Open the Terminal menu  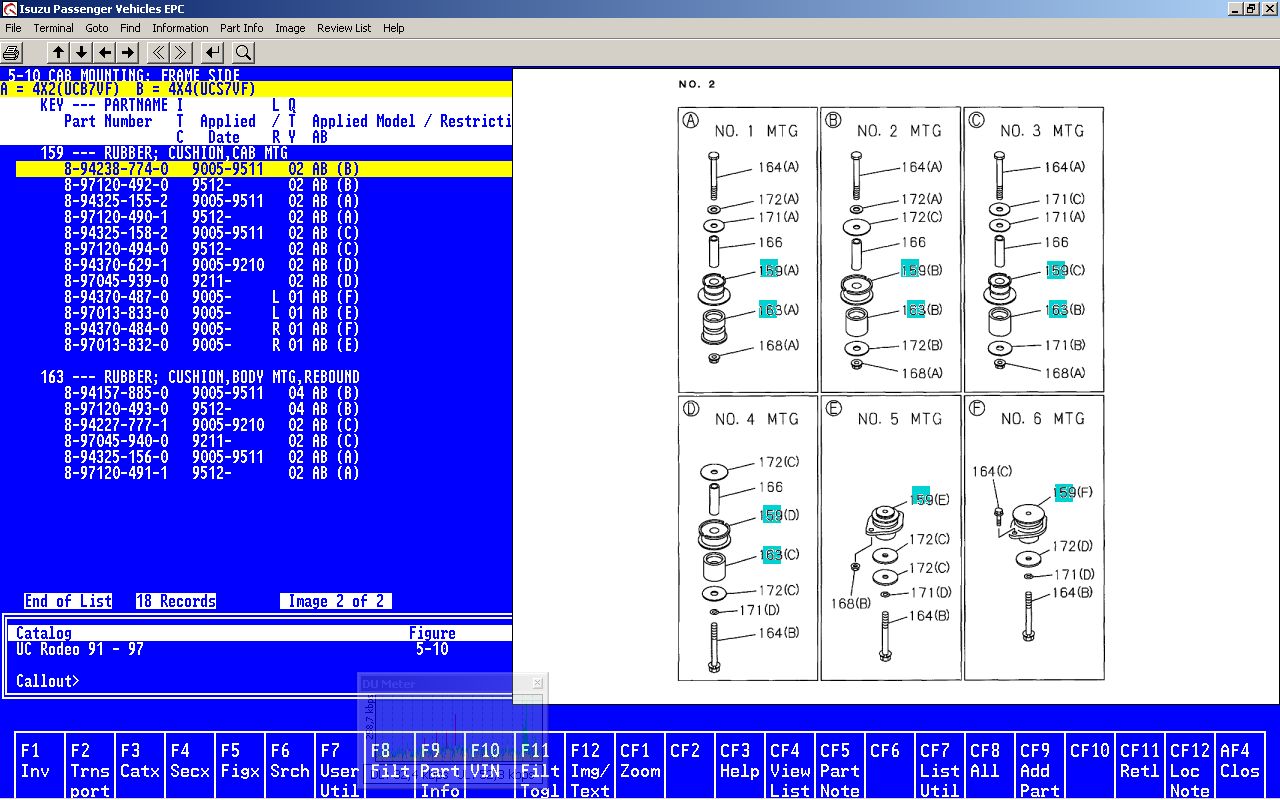53,28
